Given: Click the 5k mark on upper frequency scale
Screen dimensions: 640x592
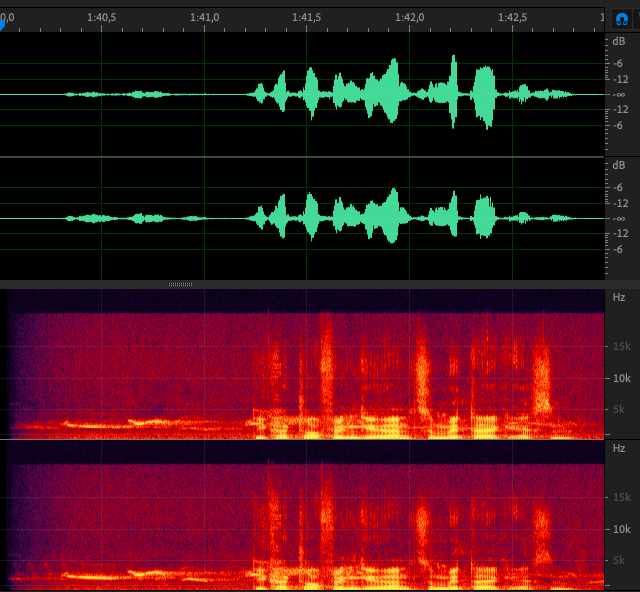Looking at the screenshot, I should click(x=619, y=409).
